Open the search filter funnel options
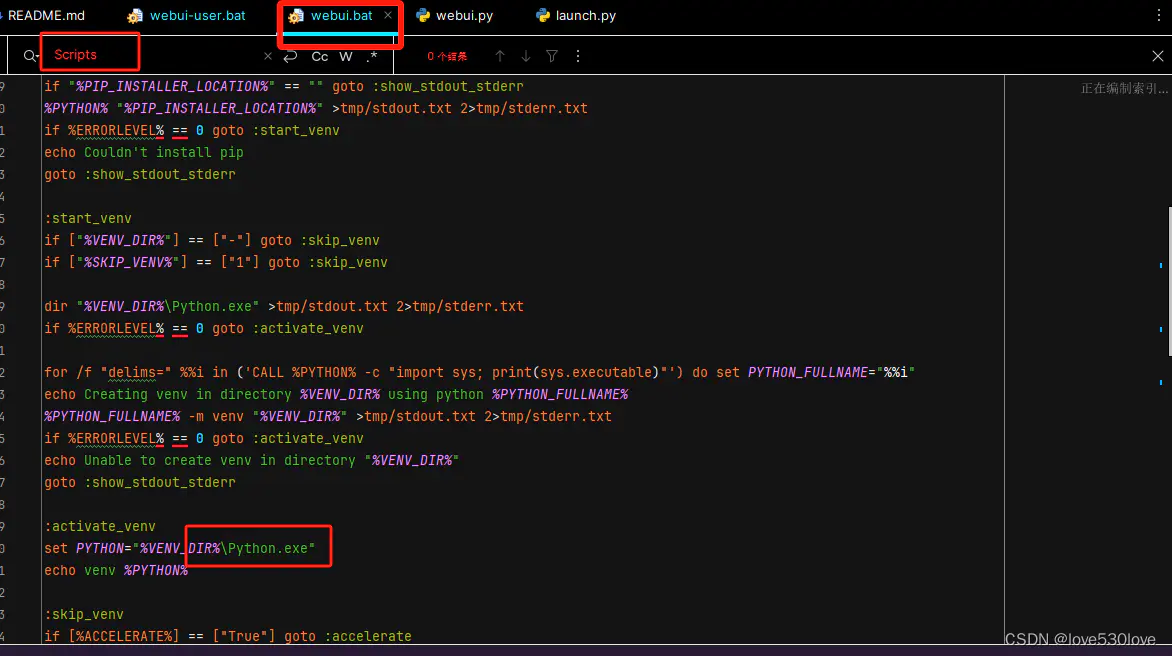 click(x=552, y=56)
